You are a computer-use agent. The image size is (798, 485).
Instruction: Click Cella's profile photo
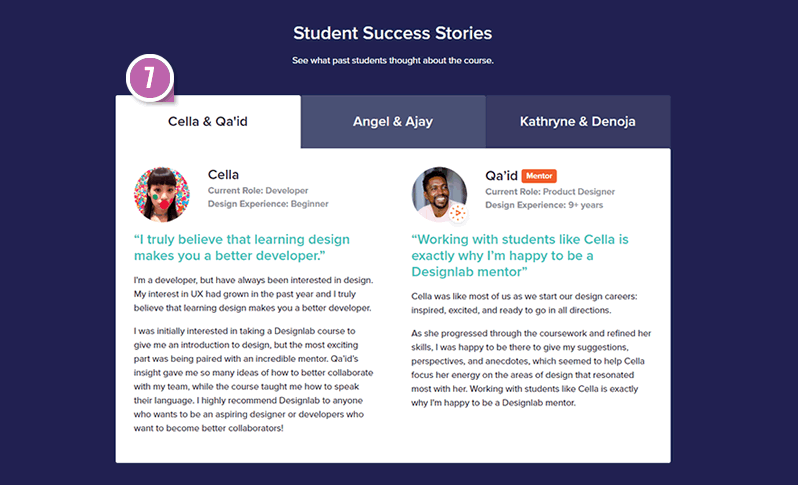(161, 194)
